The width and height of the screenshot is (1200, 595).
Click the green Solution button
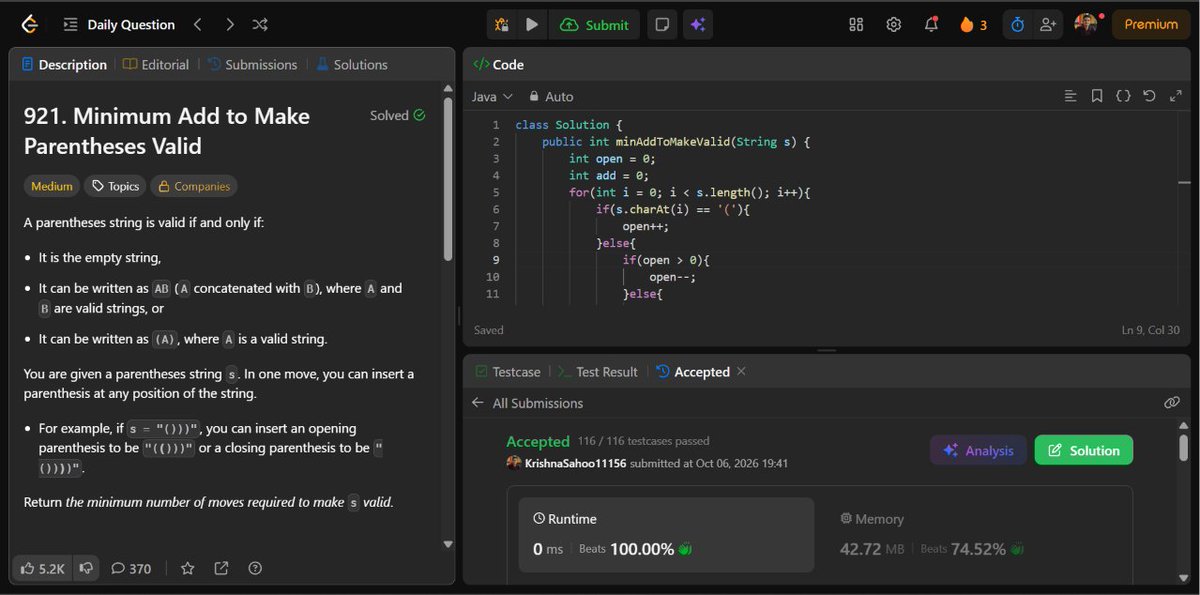pos(1083,450)
